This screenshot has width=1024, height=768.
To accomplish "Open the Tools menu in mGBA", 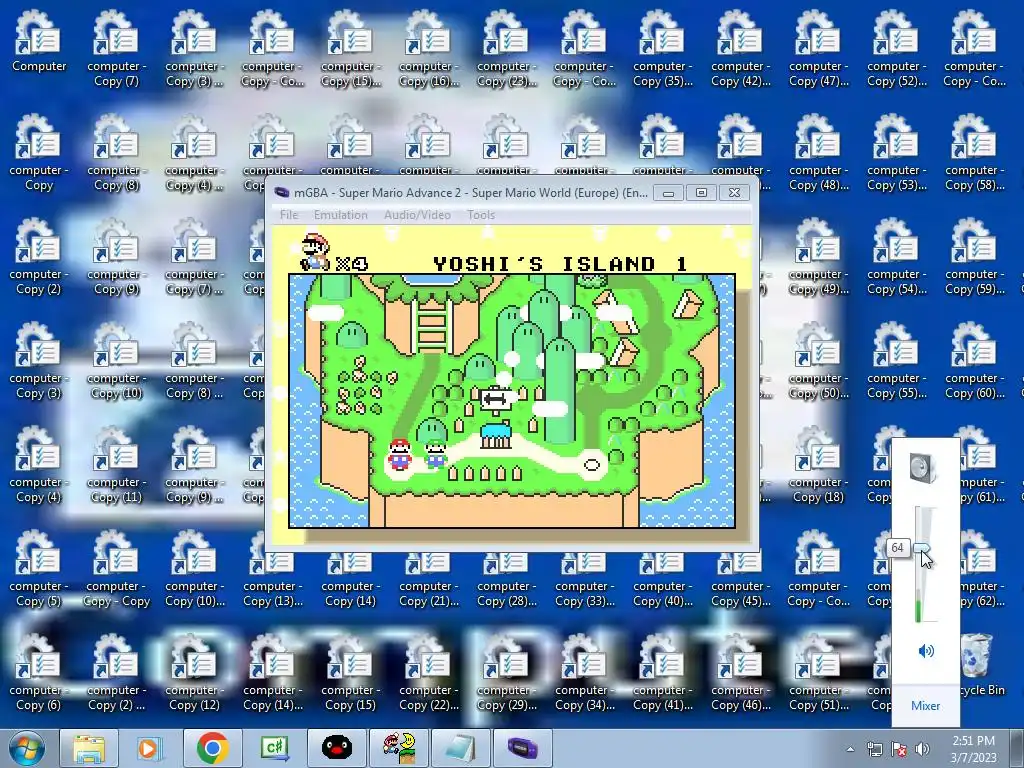I will [481, 215].
